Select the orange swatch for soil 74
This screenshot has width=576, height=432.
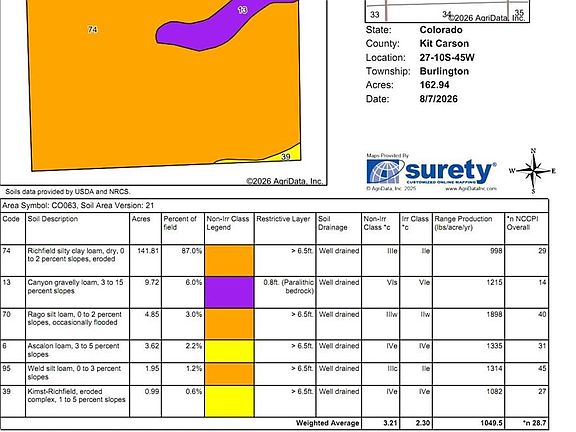click(x=229, y=260)
